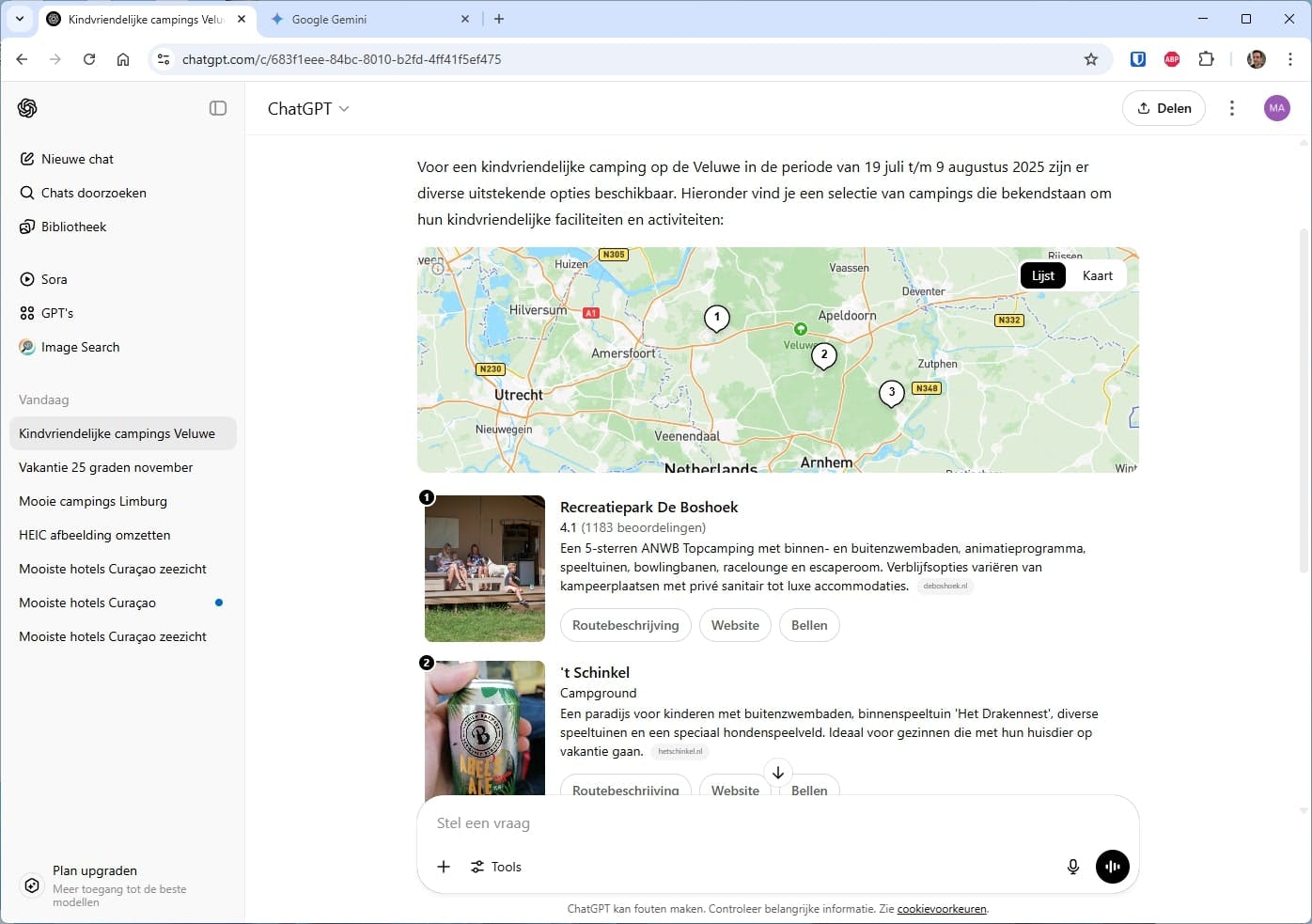Viewport: 1312px width, 924px height.
Task: Start voice mode with the black waveform button
Action: click(x=1113, y=867)
